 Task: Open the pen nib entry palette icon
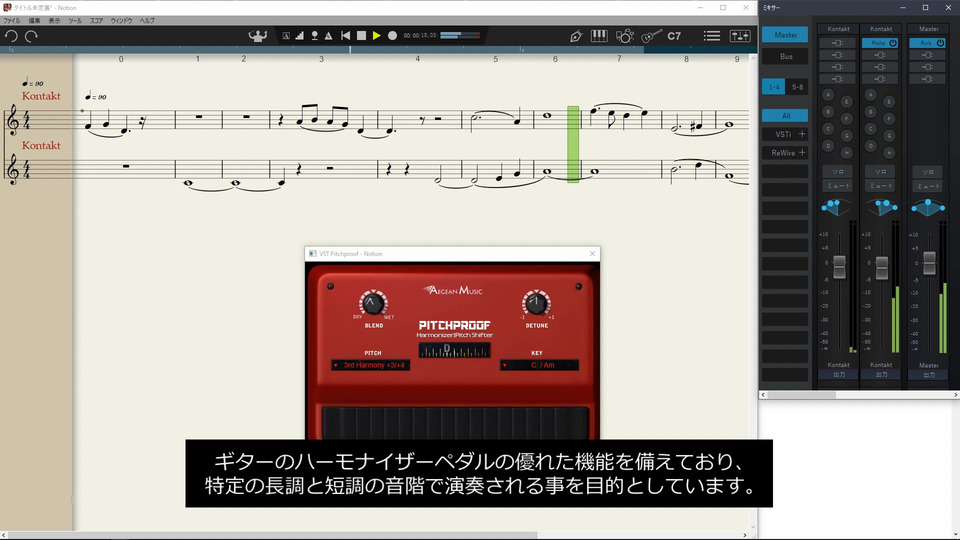(576, 36)
